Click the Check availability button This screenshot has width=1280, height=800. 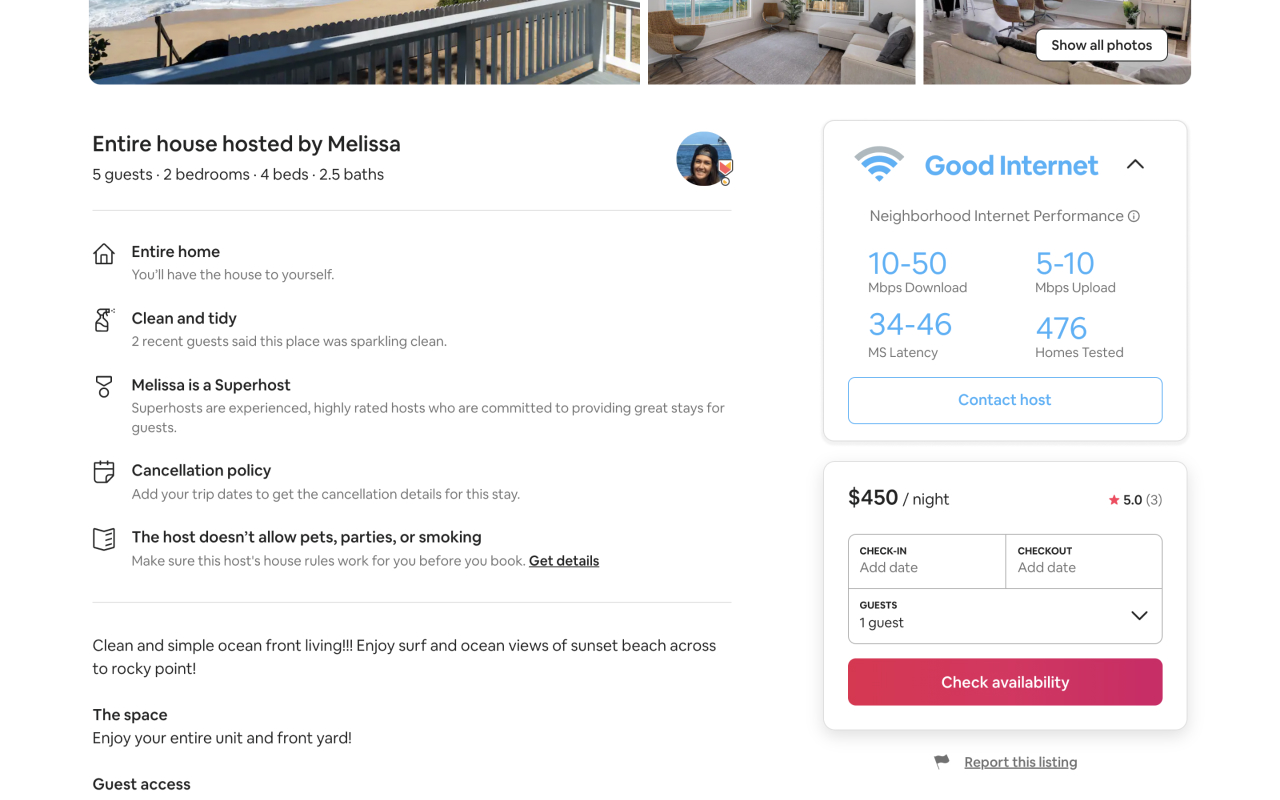(x=1004, y=681)
